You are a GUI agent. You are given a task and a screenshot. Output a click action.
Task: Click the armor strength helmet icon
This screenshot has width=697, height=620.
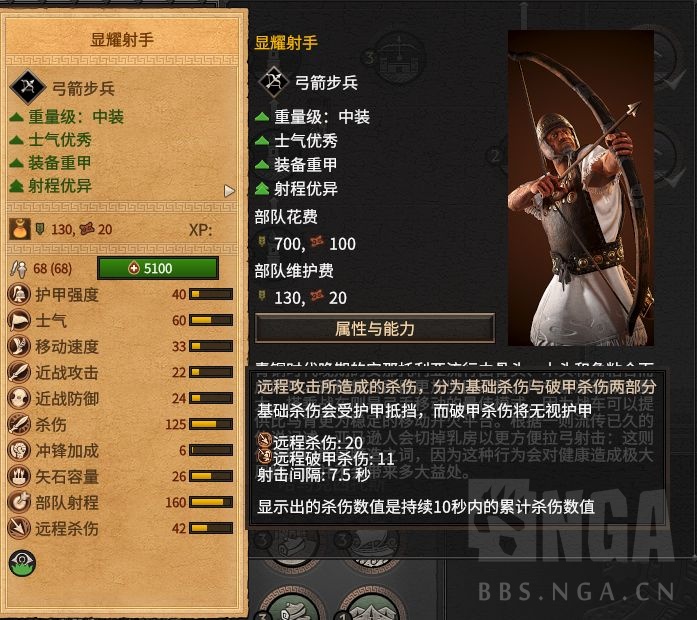pyautogui.click(x=19, y=295)
